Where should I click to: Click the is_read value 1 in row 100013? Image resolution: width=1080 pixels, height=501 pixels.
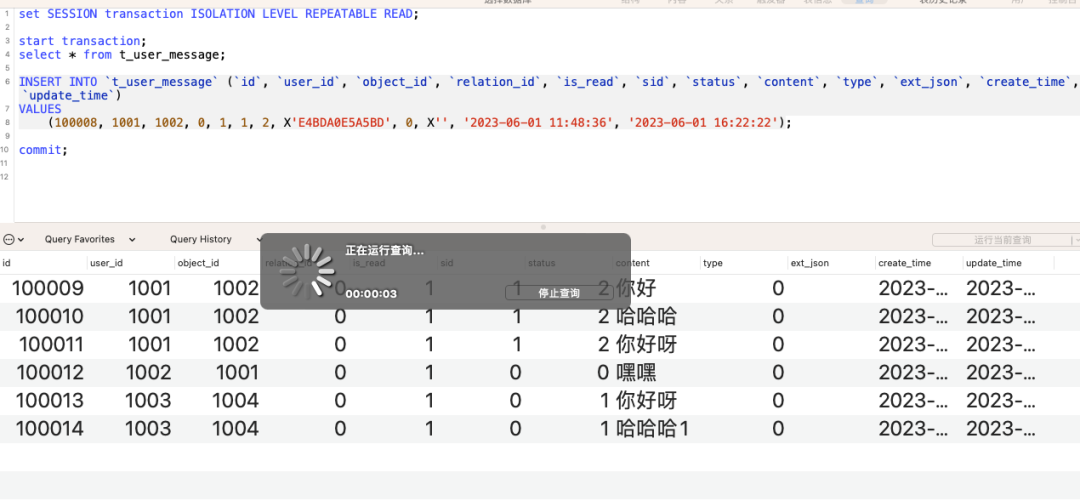[429, 400]
